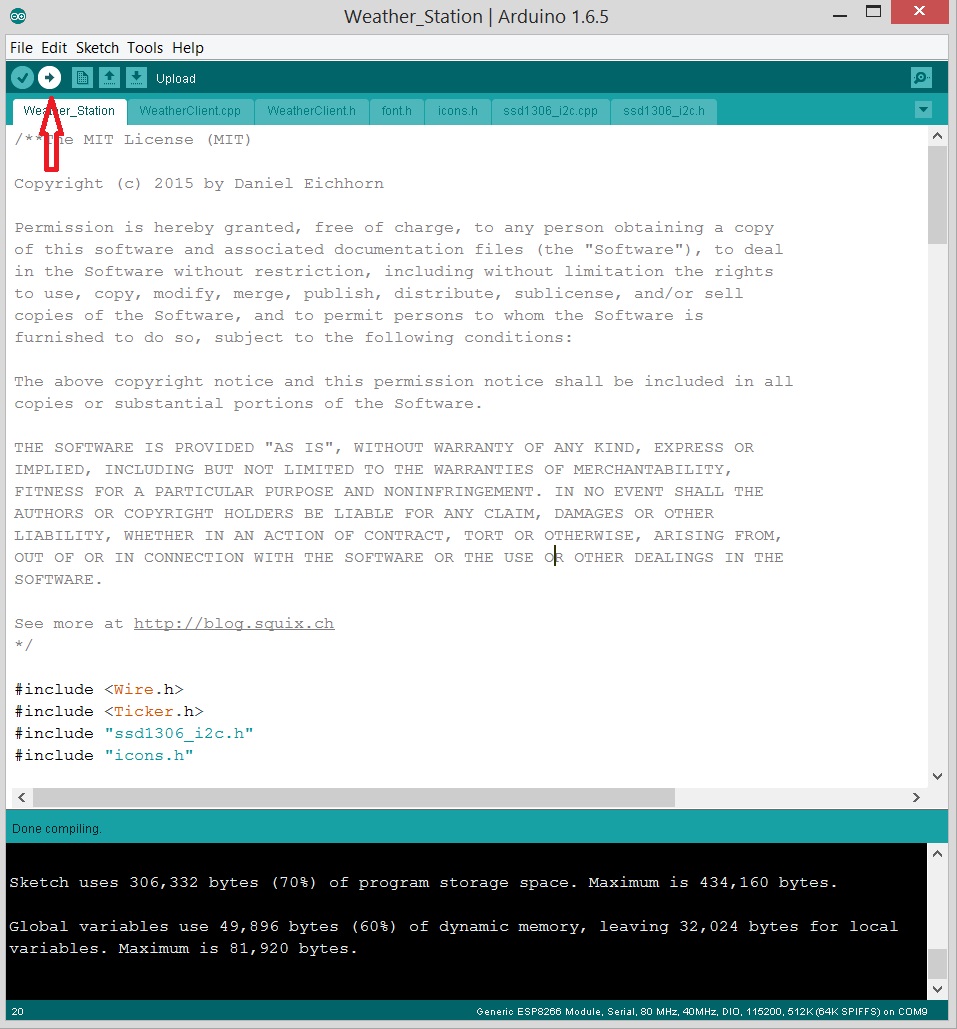Click editor vertical scrollbar down arrow
The image size is (957, 1029).
pyautogui.click(x=937, y=776)
